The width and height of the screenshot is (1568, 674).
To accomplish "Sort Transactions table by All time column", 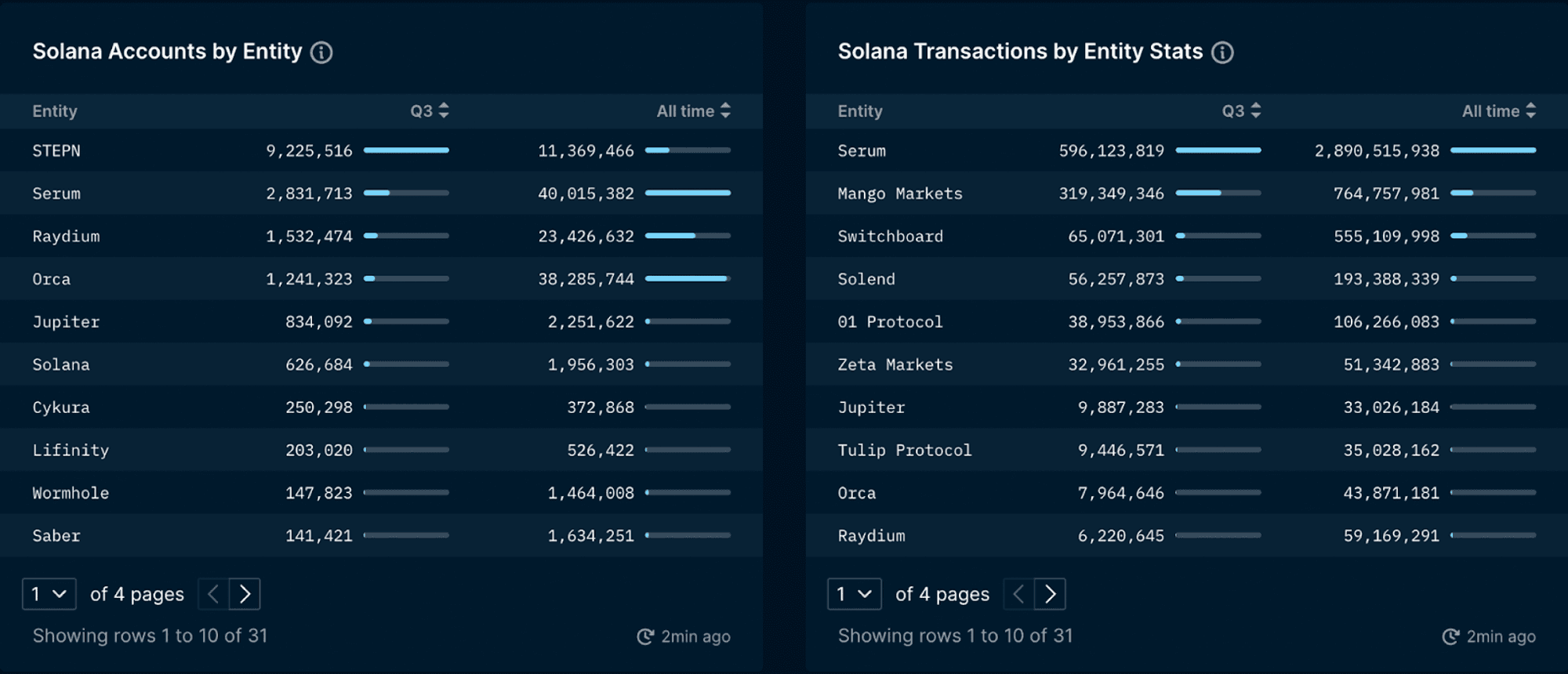I will (1499, 111).
